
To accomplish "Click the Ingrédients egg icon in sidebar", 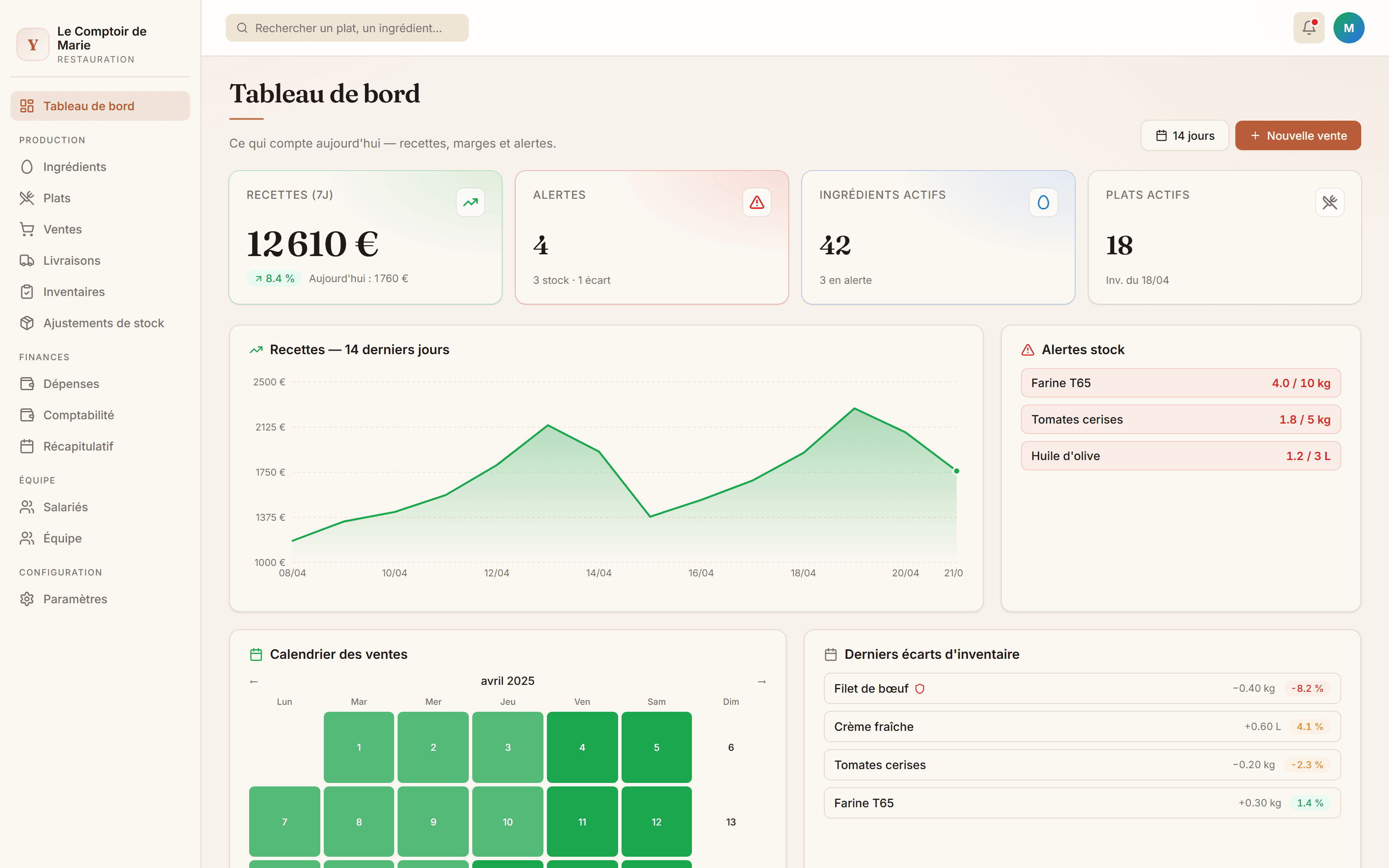I will click(x=27, y=167).
